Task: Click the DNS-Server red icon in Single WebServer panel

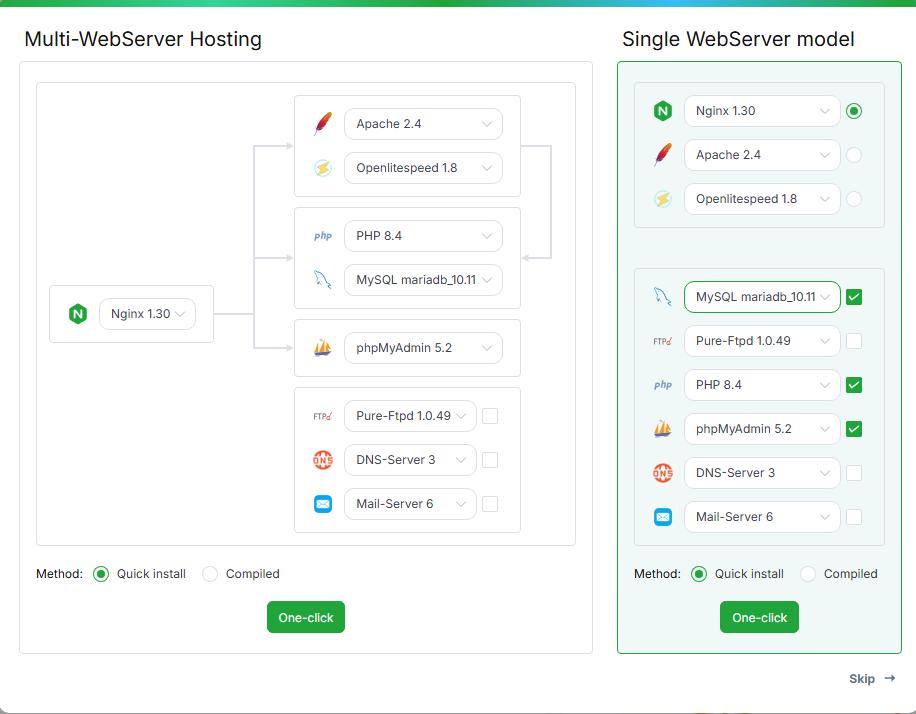Action: tap(663, 473)
